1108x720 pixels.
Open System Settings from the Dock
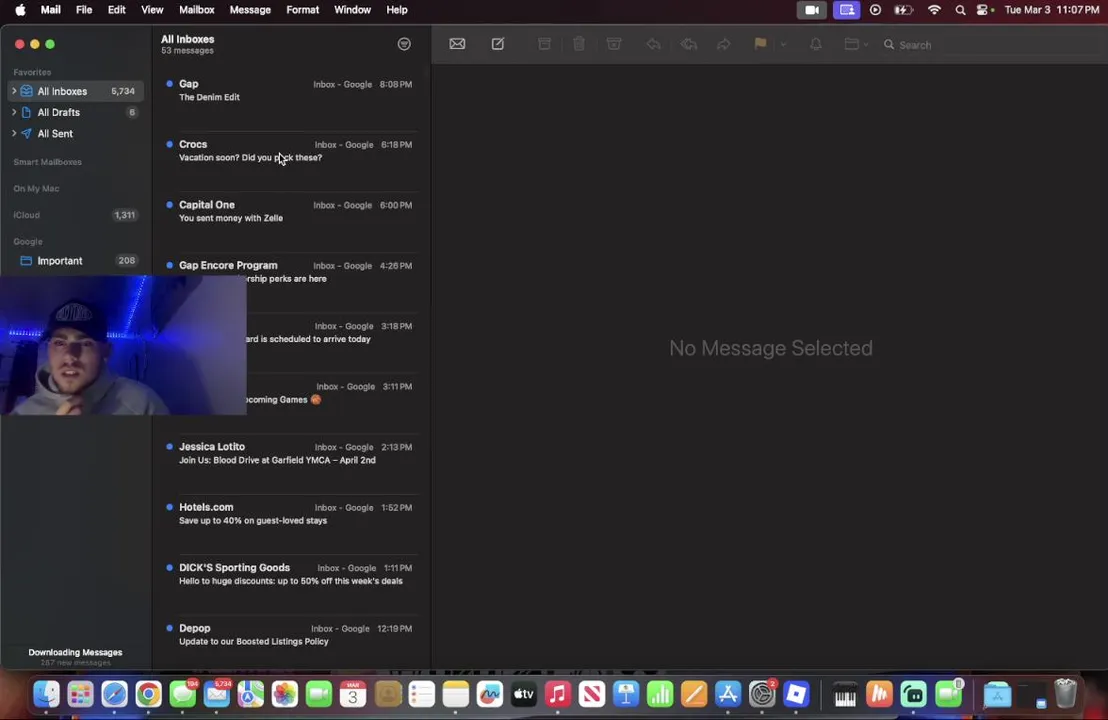pyautogui.click(x=762, y=695)
